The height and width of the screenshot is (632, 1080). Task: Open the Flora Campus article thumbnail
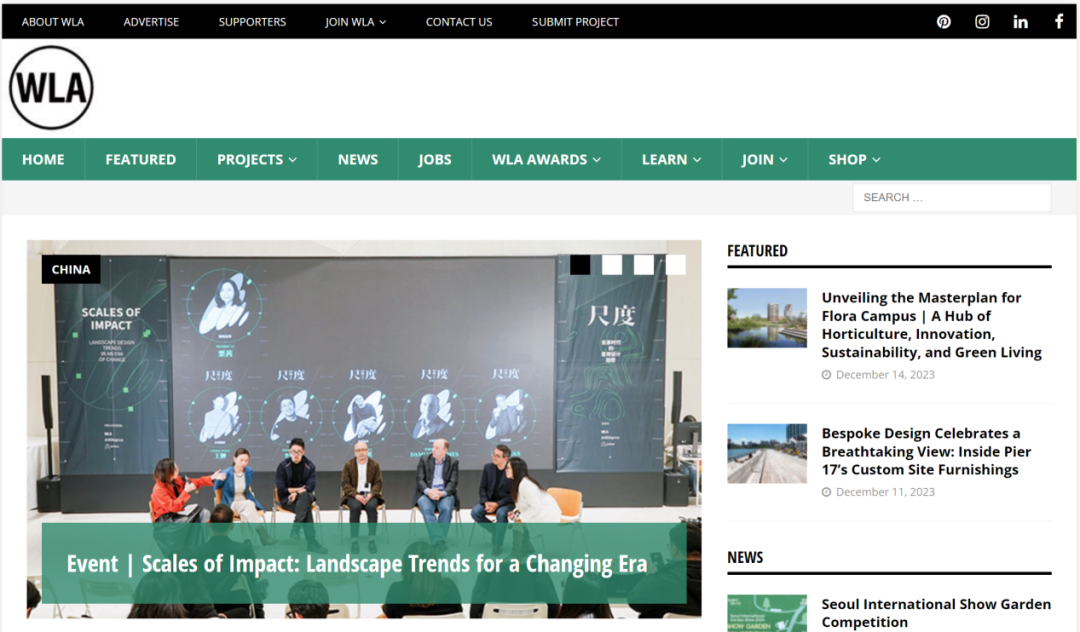pos(767,318)
